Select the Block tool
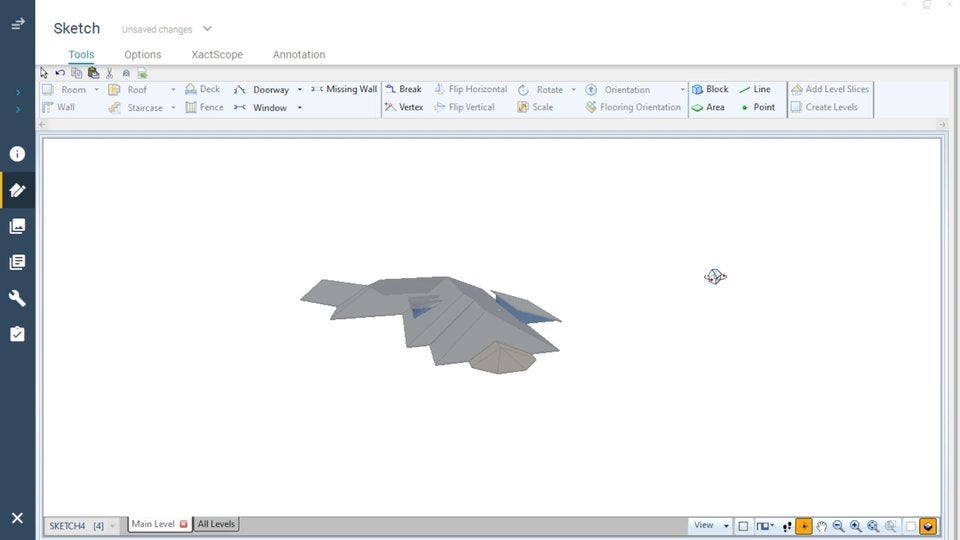 [x=710, y=89]
